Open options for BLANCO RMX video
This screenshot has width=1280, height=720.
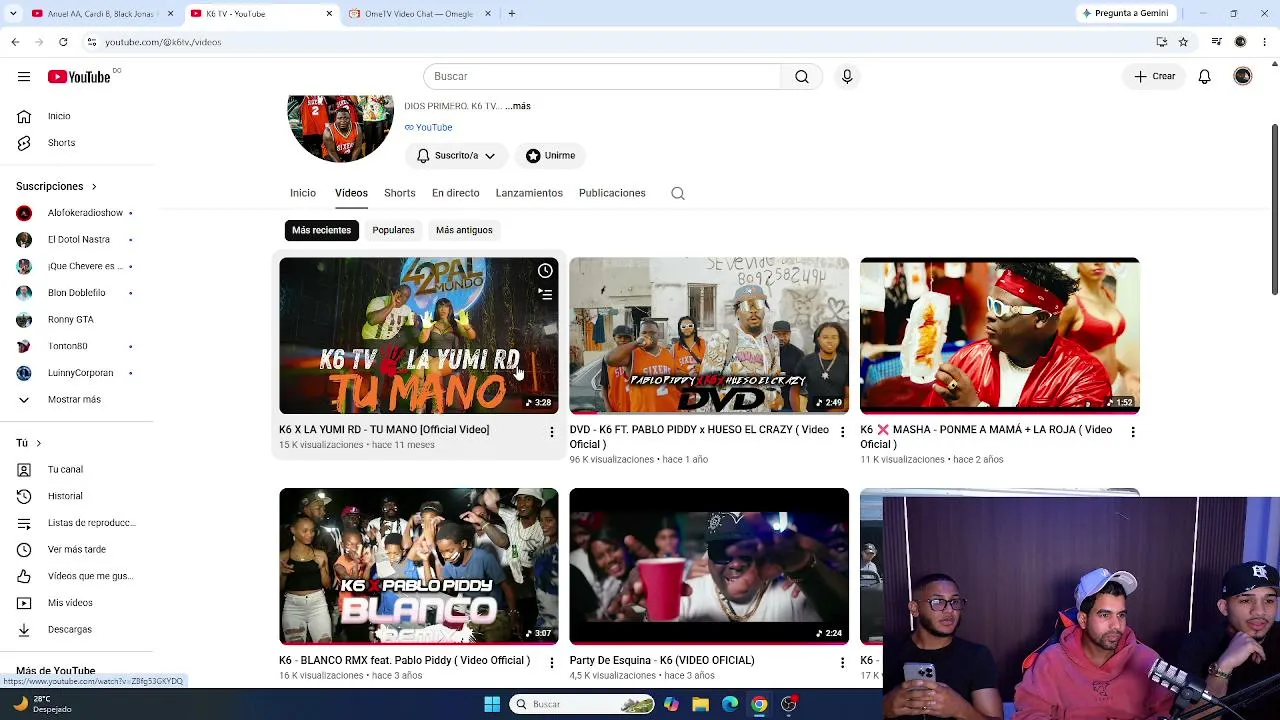pyautogui.click(x=551, y=663)
